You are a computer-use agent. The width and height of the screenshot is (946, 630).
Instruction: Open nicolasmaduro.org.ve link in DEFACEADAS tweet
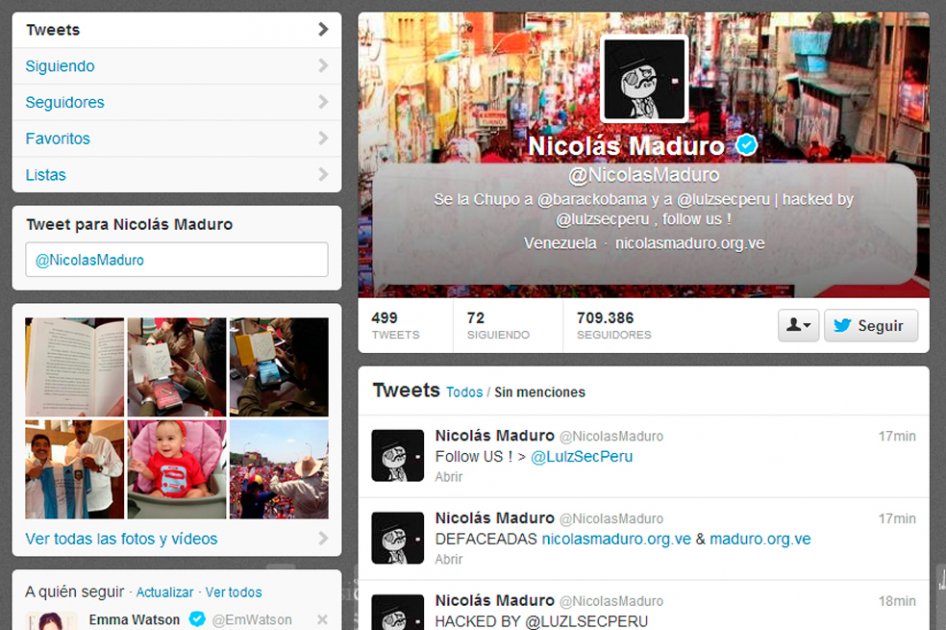(x=616, y=539)
